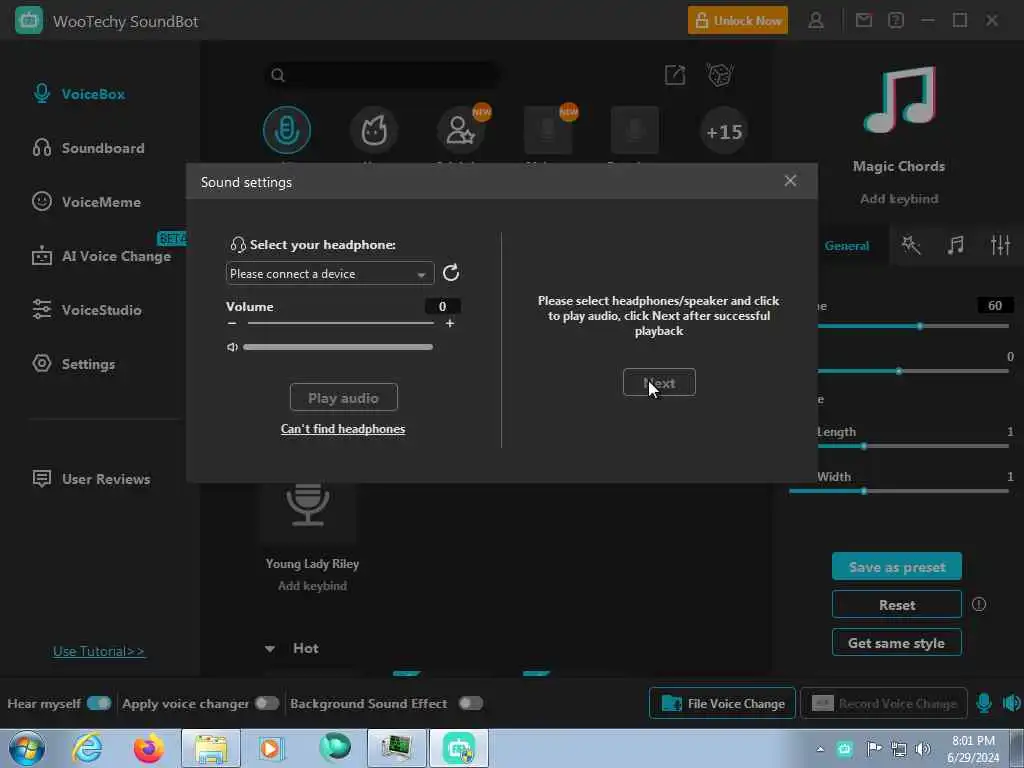Screen dimensions: 1024x768
Task: Go to VoiceMeme in the sidebar
Action: pos(87,202)
